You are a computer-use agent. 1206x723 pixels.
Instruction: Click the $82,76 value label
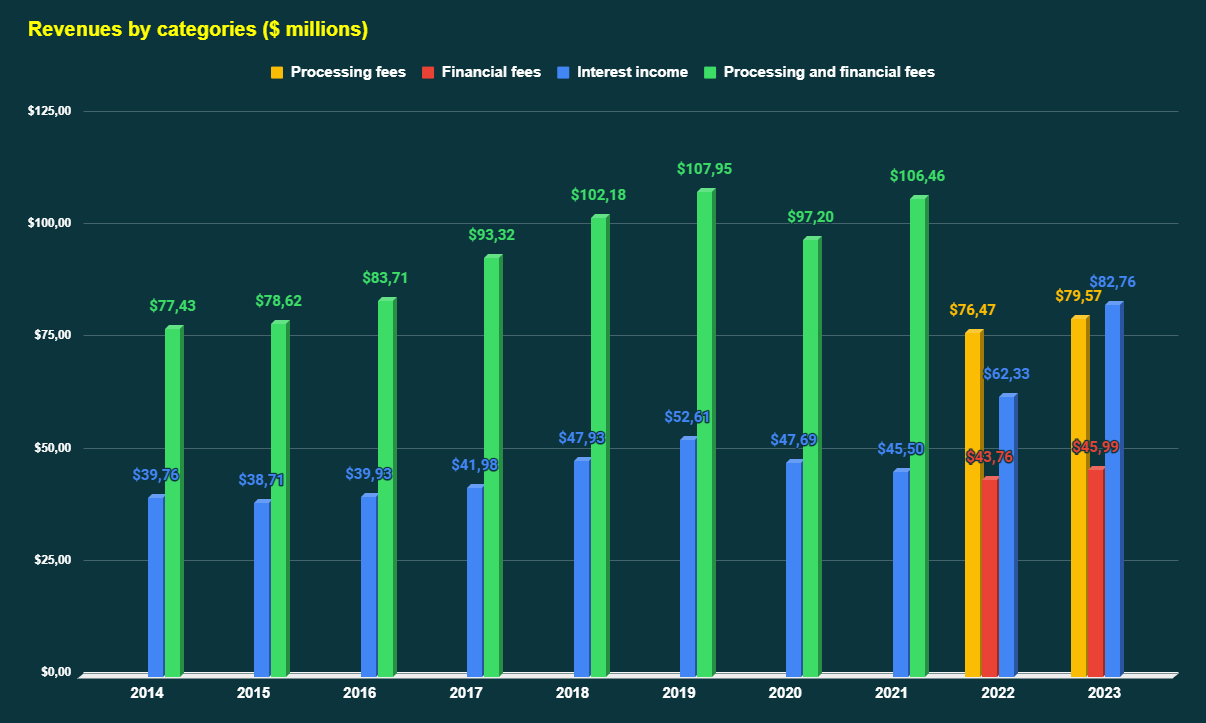tap(1112, 282)
